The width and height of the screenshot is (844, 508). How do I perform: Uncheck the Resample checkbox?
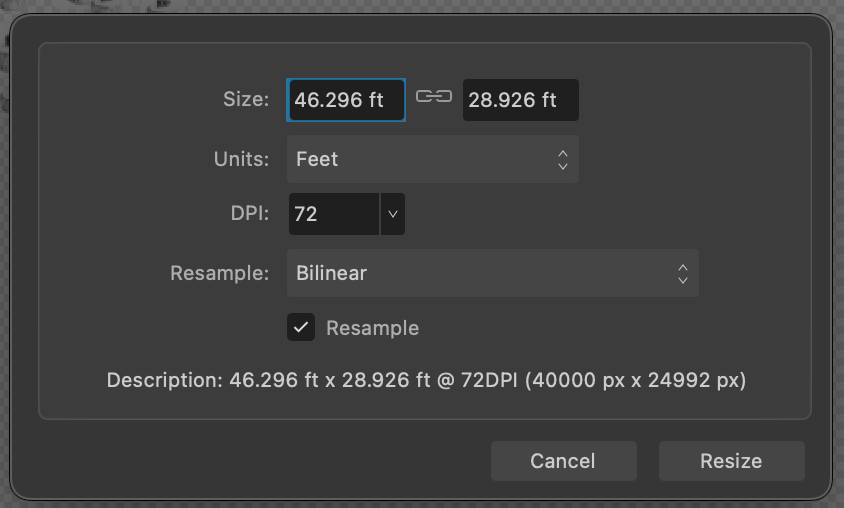point(301,327)
